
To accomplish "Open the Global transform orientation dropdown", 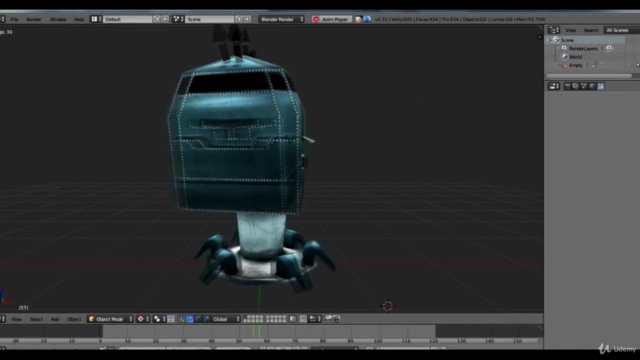I will coord(226,319).
